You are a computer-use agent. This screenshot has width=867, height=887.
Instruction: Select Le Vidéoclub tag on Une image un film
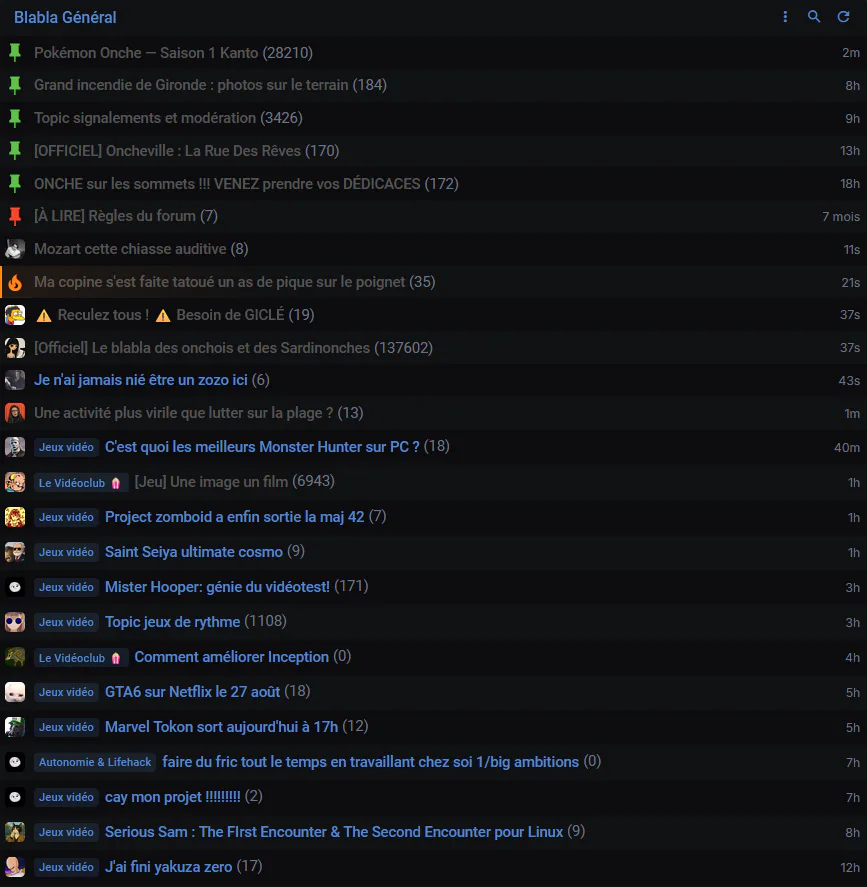(x=81, y=483)
